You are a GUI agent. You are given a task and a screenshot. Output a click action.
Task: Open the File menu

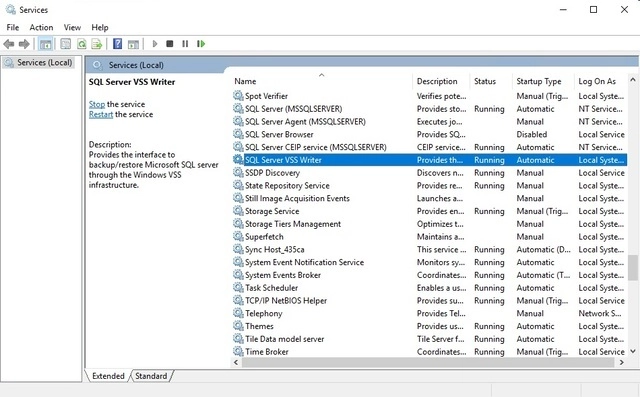(x=13, y=27)
